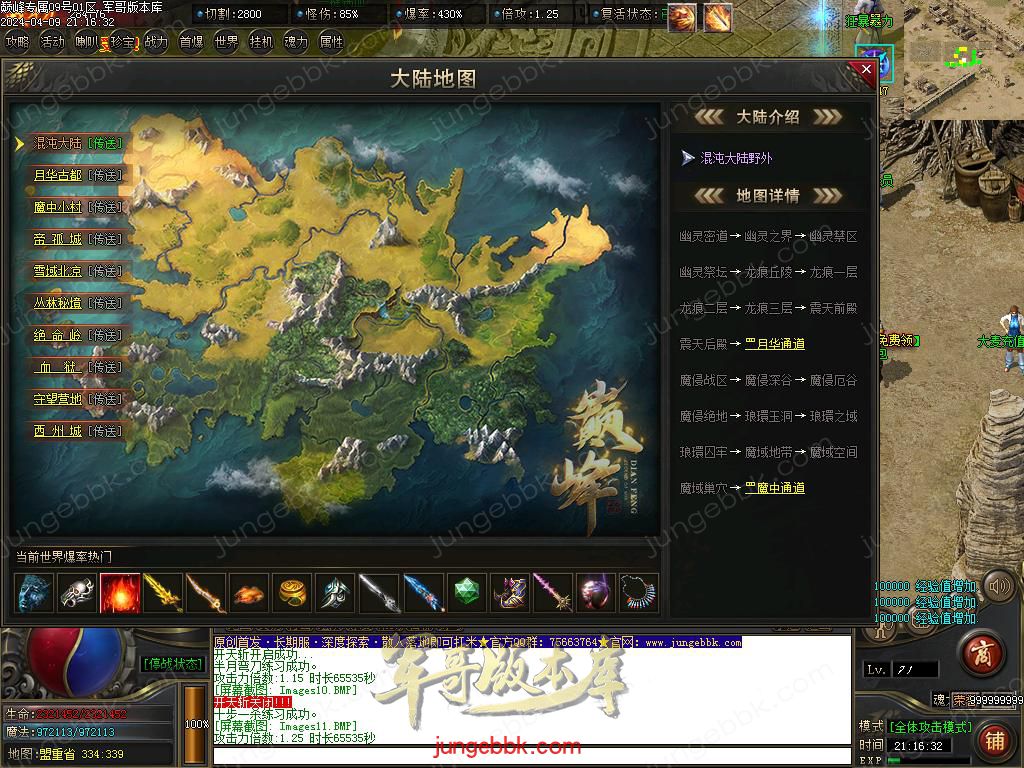Select the green gem item icon
The height and width of the screenshot is (768, 1024).
[x=465, y=593]
